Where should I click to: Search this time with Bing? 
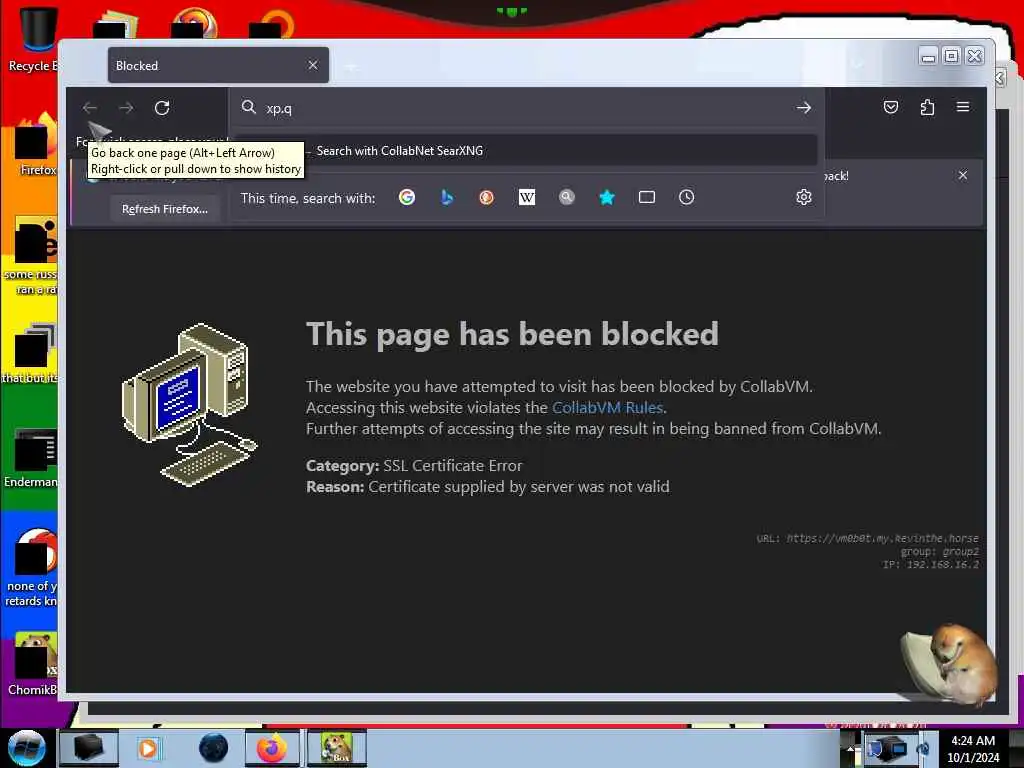pyautogui.click(x=447, y=197)
